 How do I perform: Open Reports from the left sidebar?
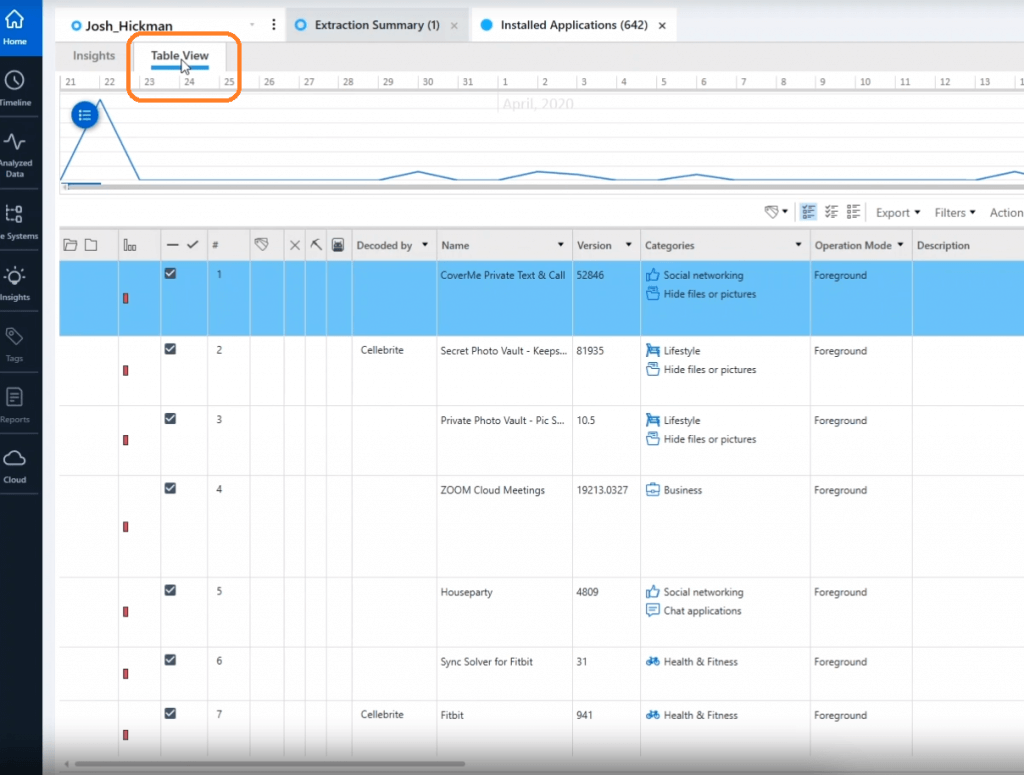15,404
